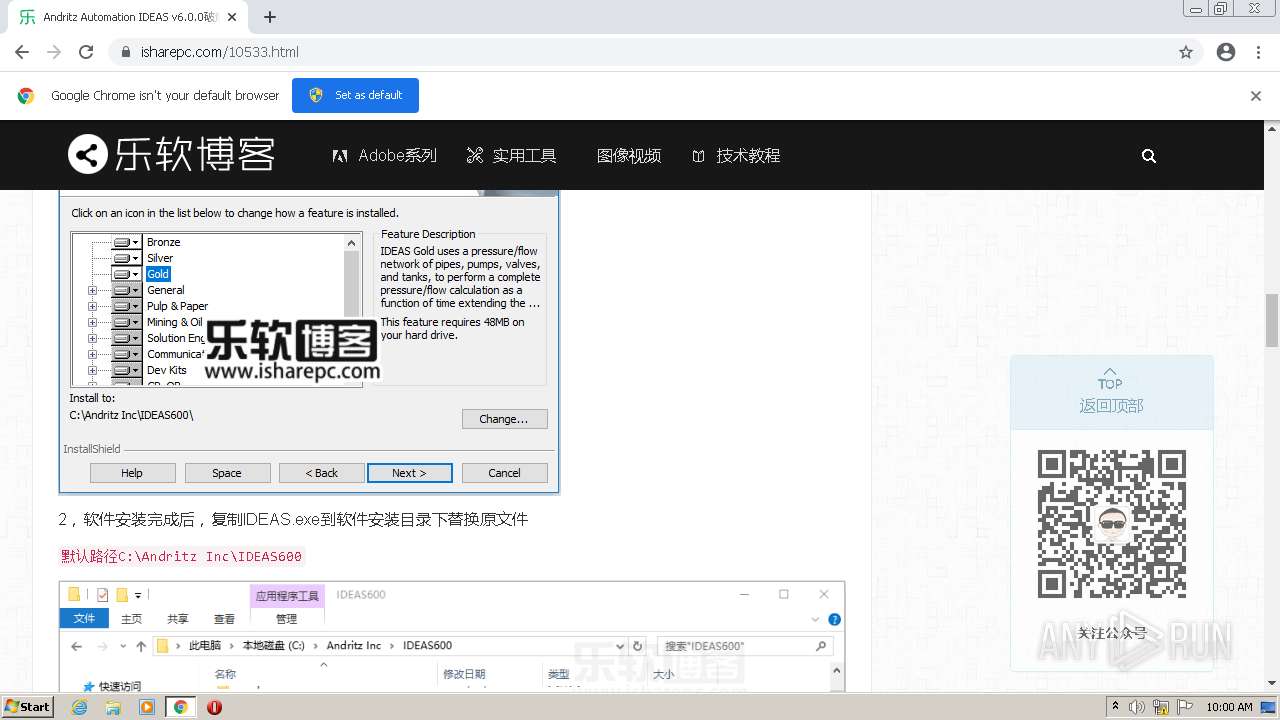Click the 管理 tab in the explorer screenshot
The height and width of the screenshot is (720, 1280).
[286, 618]
